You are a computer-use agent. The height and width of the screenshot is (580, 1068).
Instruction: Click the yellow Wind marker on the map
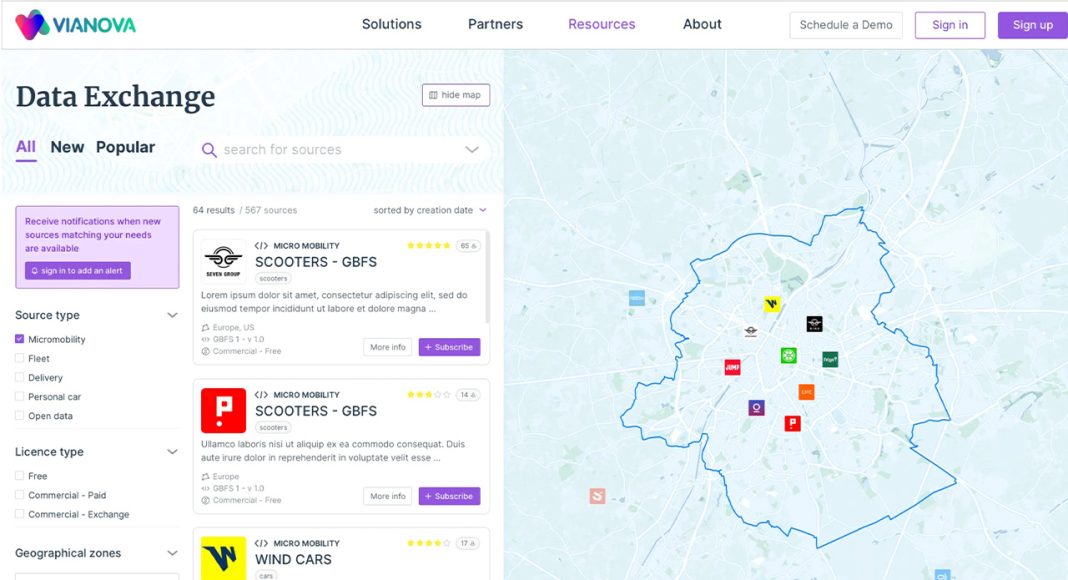(x=772, y=304)
